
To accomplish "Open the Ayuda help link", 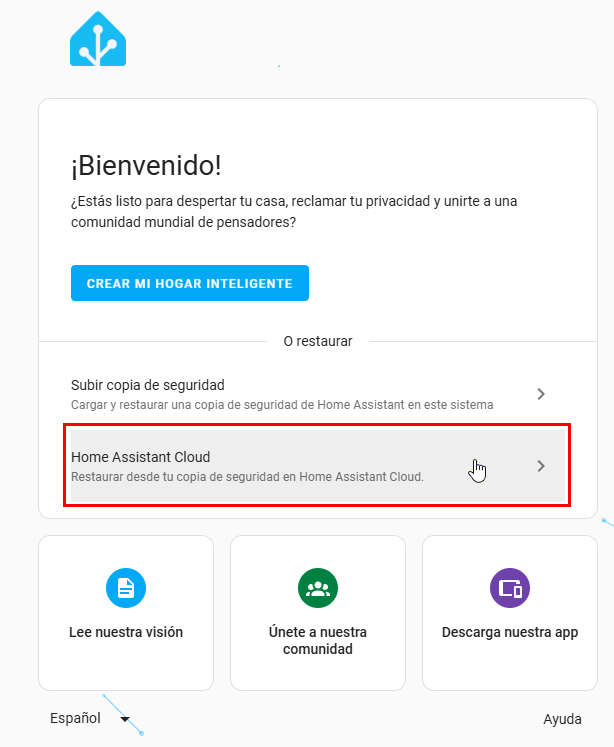I will coord(562,719).
